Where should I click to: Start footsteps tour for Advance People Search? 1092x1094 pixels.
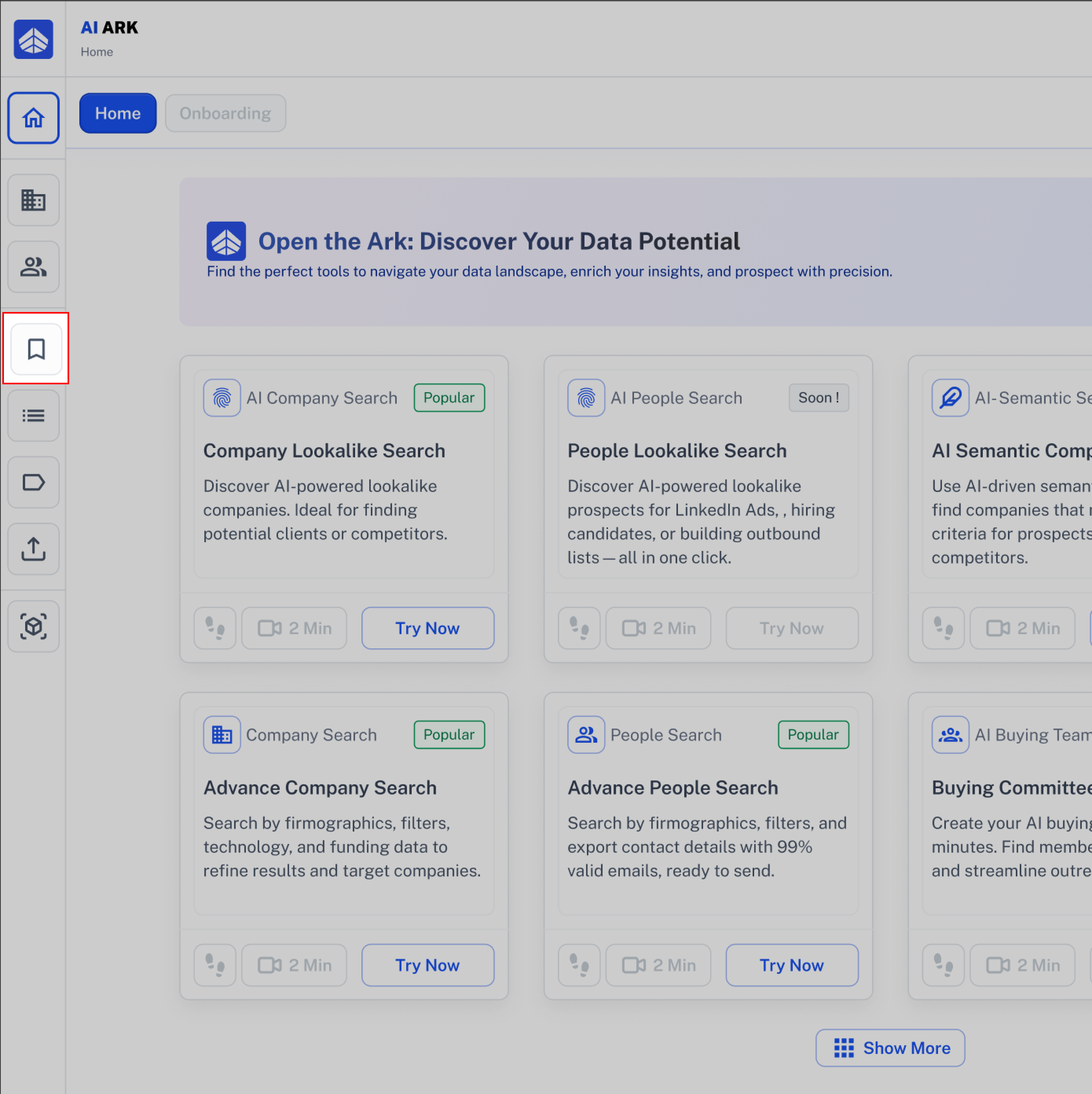(579, 965)
